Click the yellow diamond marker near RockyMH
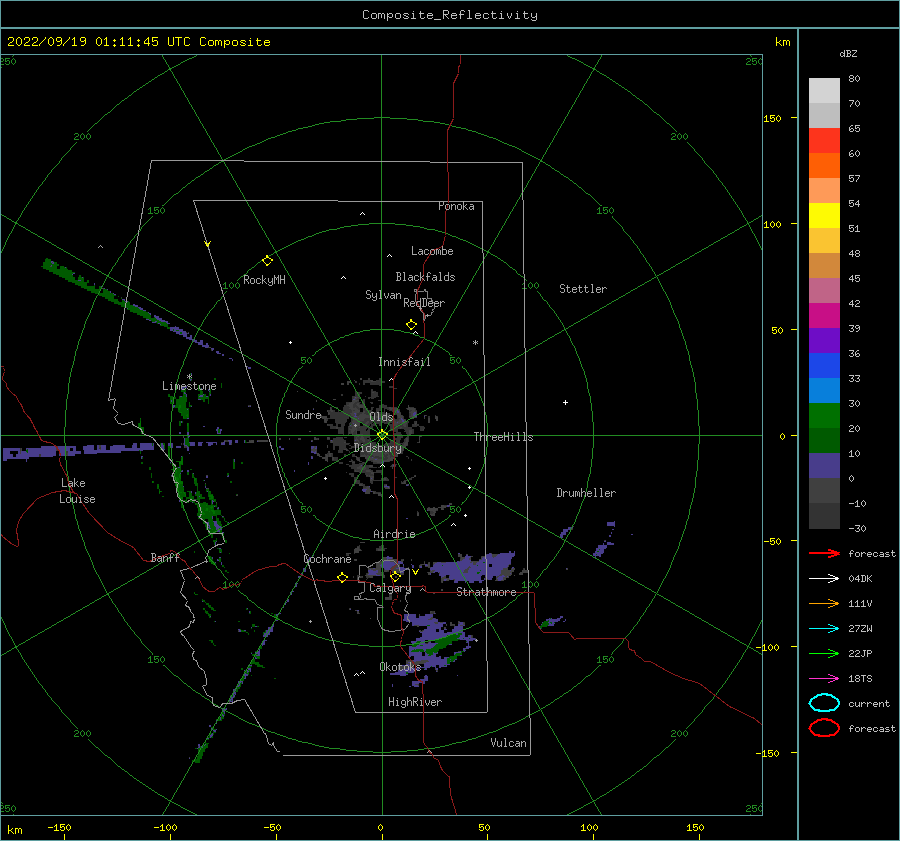900x841 pixels. pos(267,261)
